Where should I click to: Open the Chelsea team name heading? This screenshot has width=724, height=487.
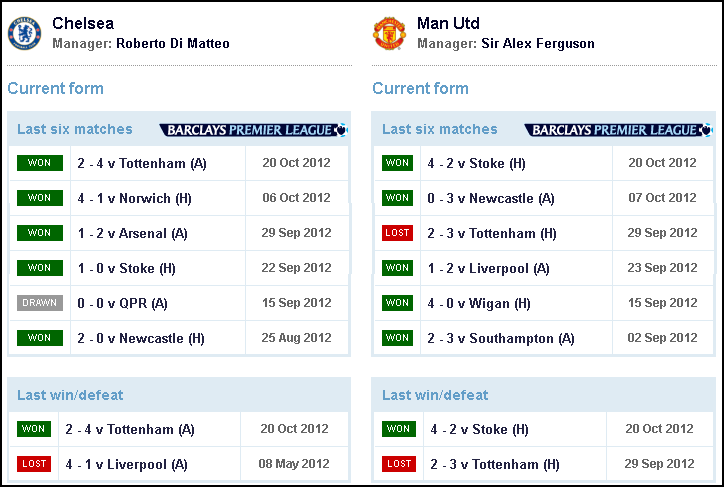click(83, 23)
